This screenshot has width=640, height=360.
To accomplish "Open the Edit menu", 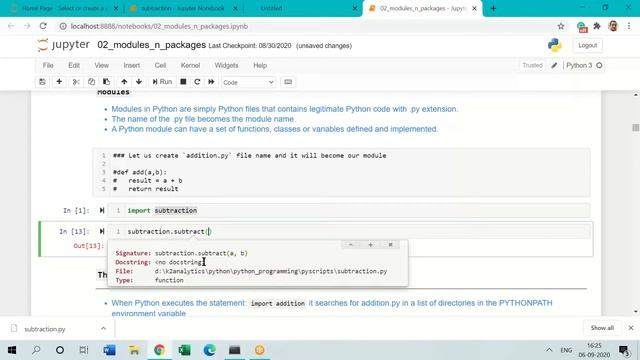I will [74, 65].
